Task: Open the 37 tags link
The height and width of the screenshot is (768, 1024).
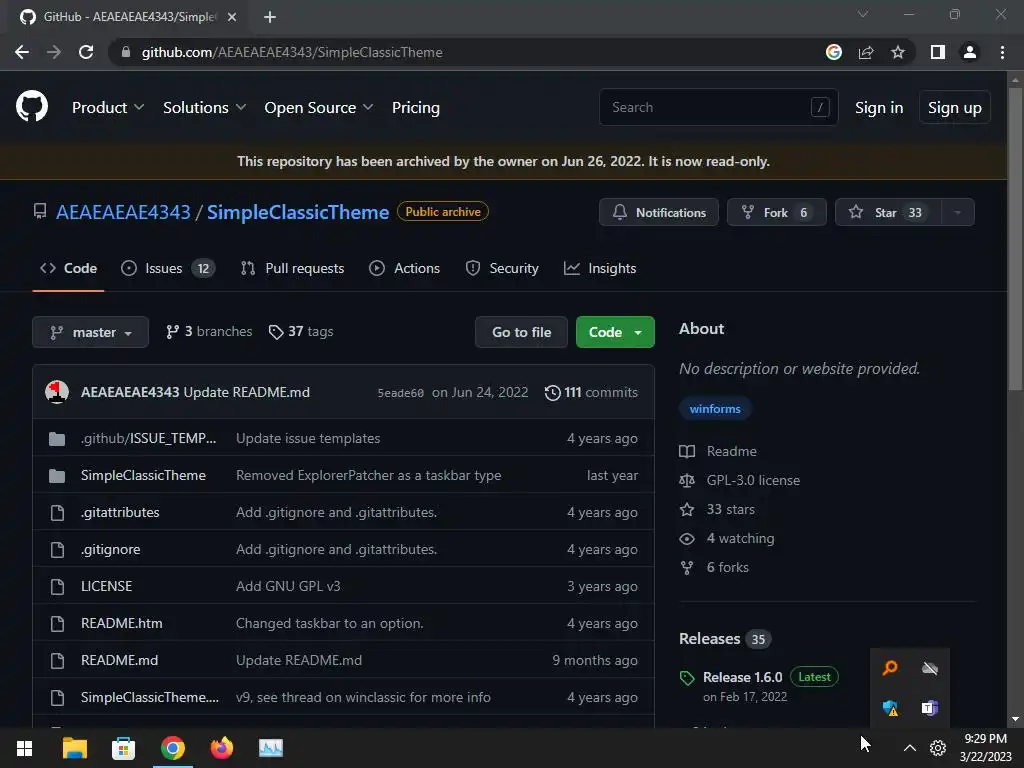Action: point(301,332)
